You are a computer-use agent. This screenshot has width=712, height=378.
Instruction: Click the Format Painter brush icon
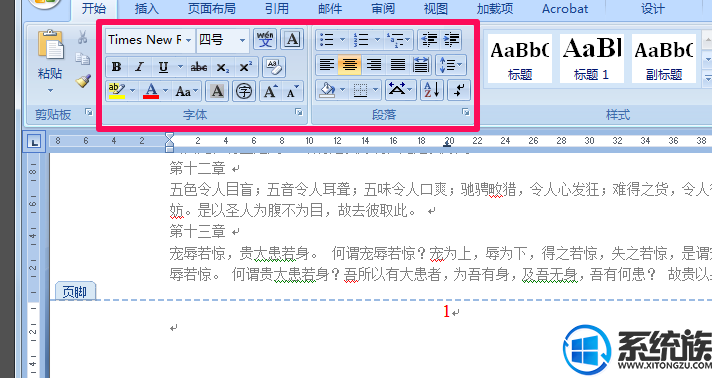pyautogui.click(x=83, y=81)
